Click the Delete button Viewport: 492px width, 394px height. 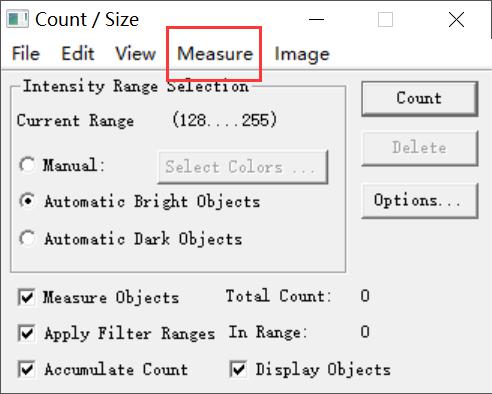coord(420,148)
